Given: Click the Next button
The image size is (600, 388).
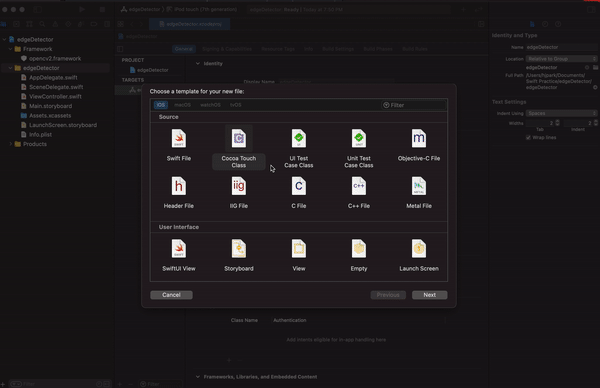Looking at the screenshot, I should (x=429, y=295).
